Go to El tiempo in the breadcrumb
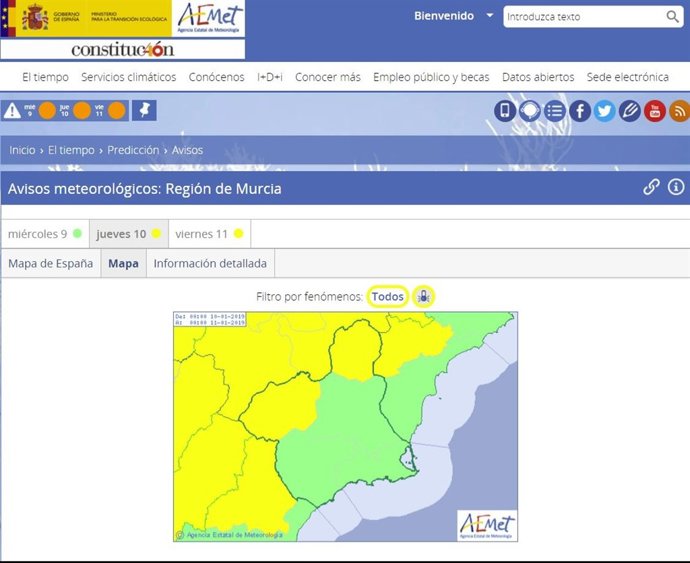Viewport: 690px width, 563px height. pos(71,150)
